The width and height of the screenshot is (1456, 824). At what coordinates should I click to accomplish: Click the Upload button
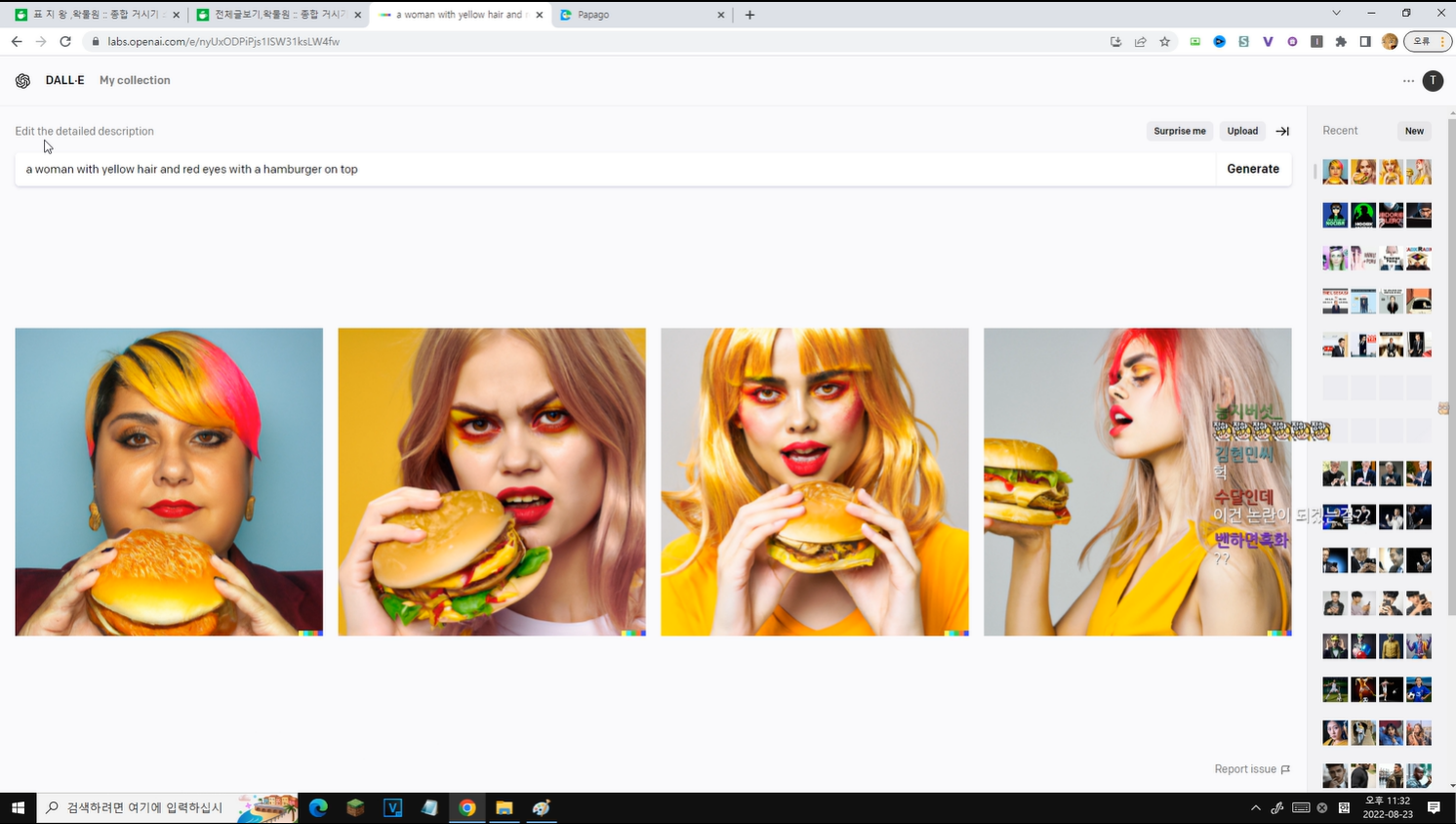(1242, 131)
